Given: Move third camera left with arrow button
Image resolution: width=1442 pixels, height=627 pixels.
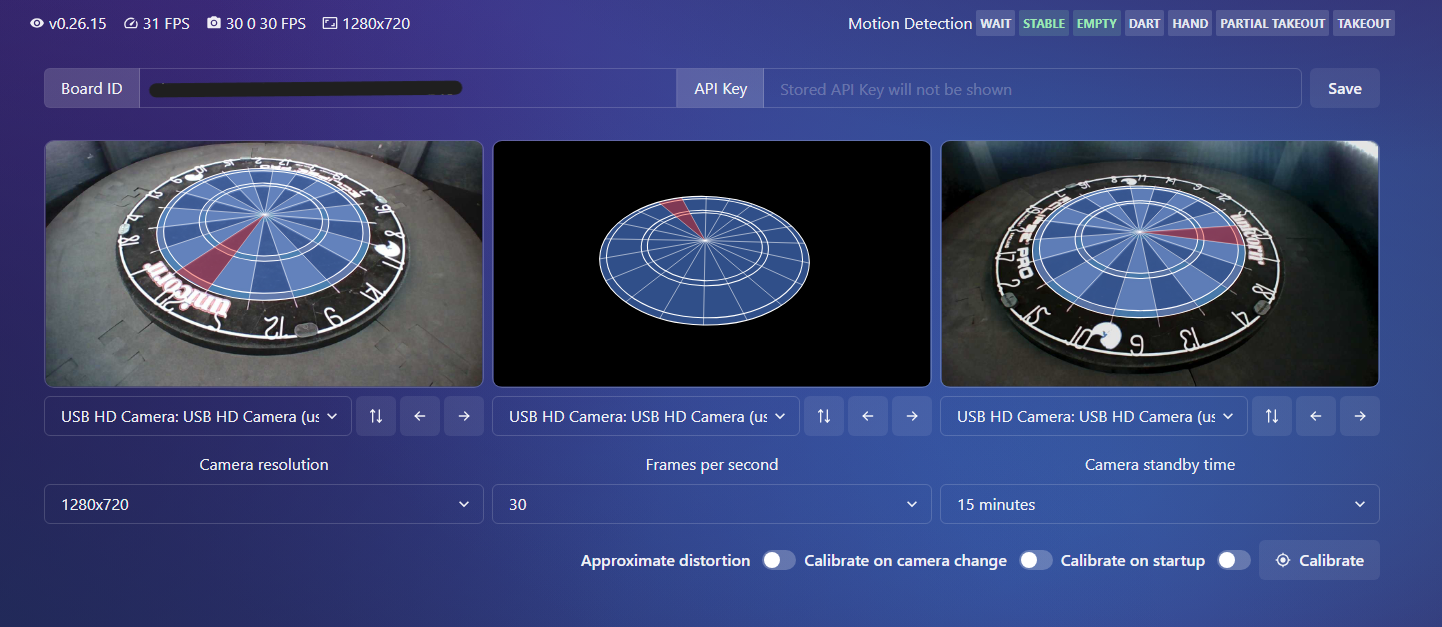Looking at the screenshot, I should pos(1316,416).
